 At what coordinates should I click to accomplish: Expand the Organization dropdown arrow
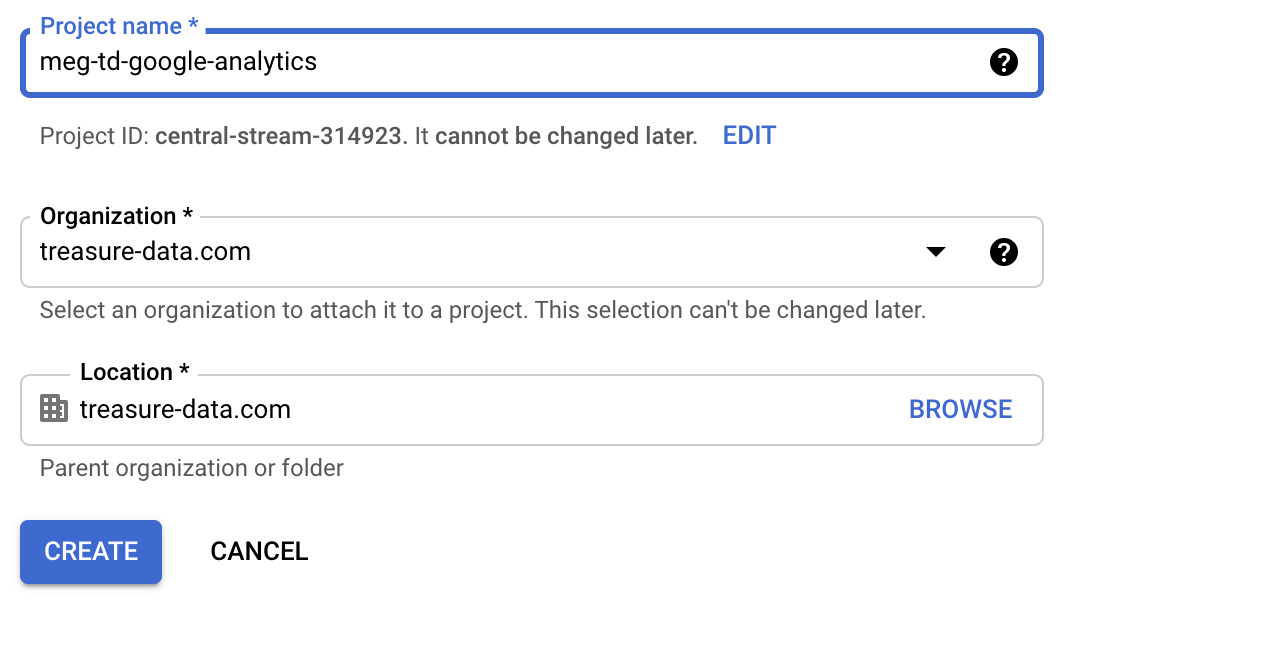click(935, 252)
